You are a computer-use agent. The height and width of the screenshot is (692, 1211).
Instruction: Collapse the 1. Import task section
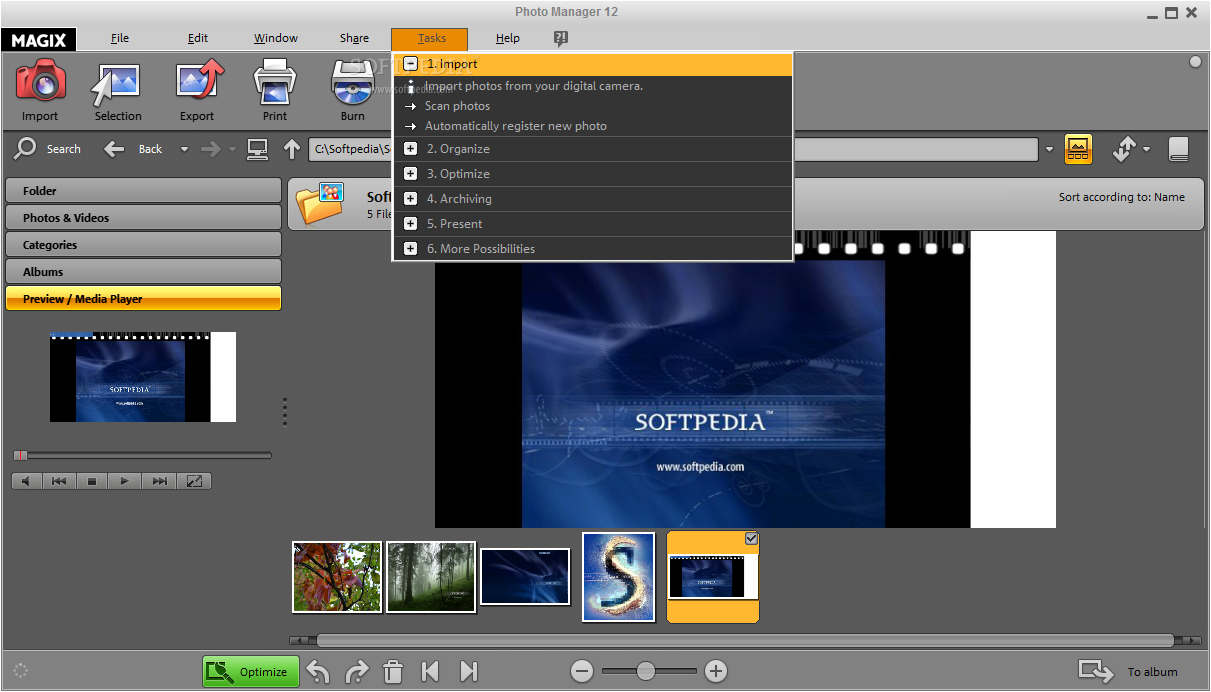[x=410, y=64]
